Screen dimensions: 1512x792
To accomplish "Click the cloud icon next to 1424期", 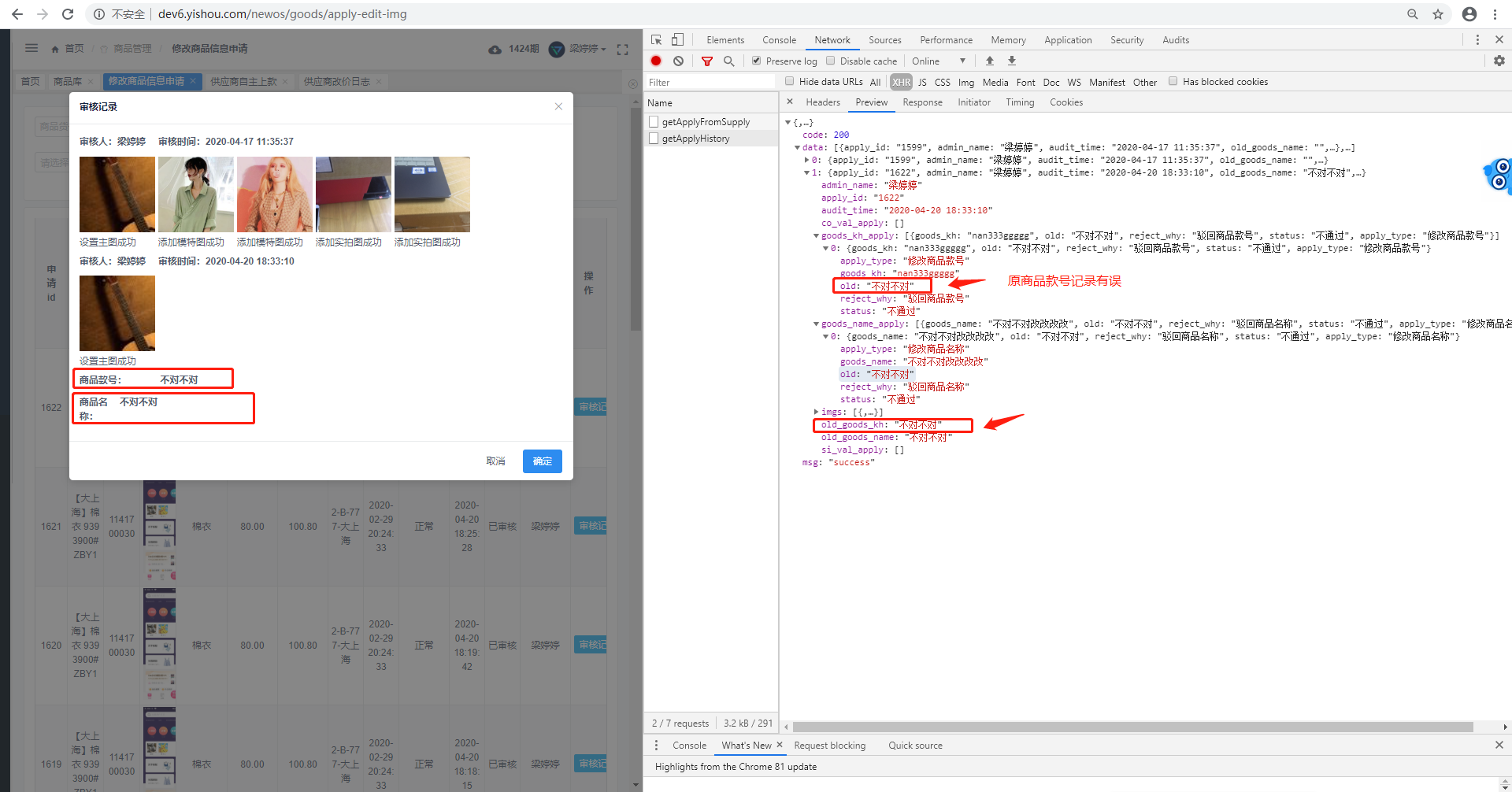I will (495, 49).
